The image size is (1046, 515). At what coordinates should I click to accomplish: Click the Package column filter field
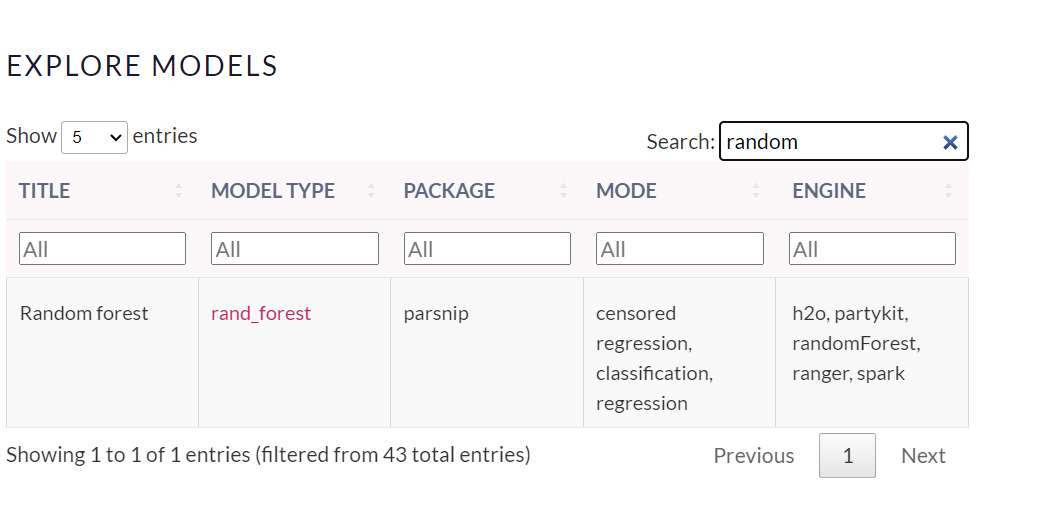(x=487, y=249)
